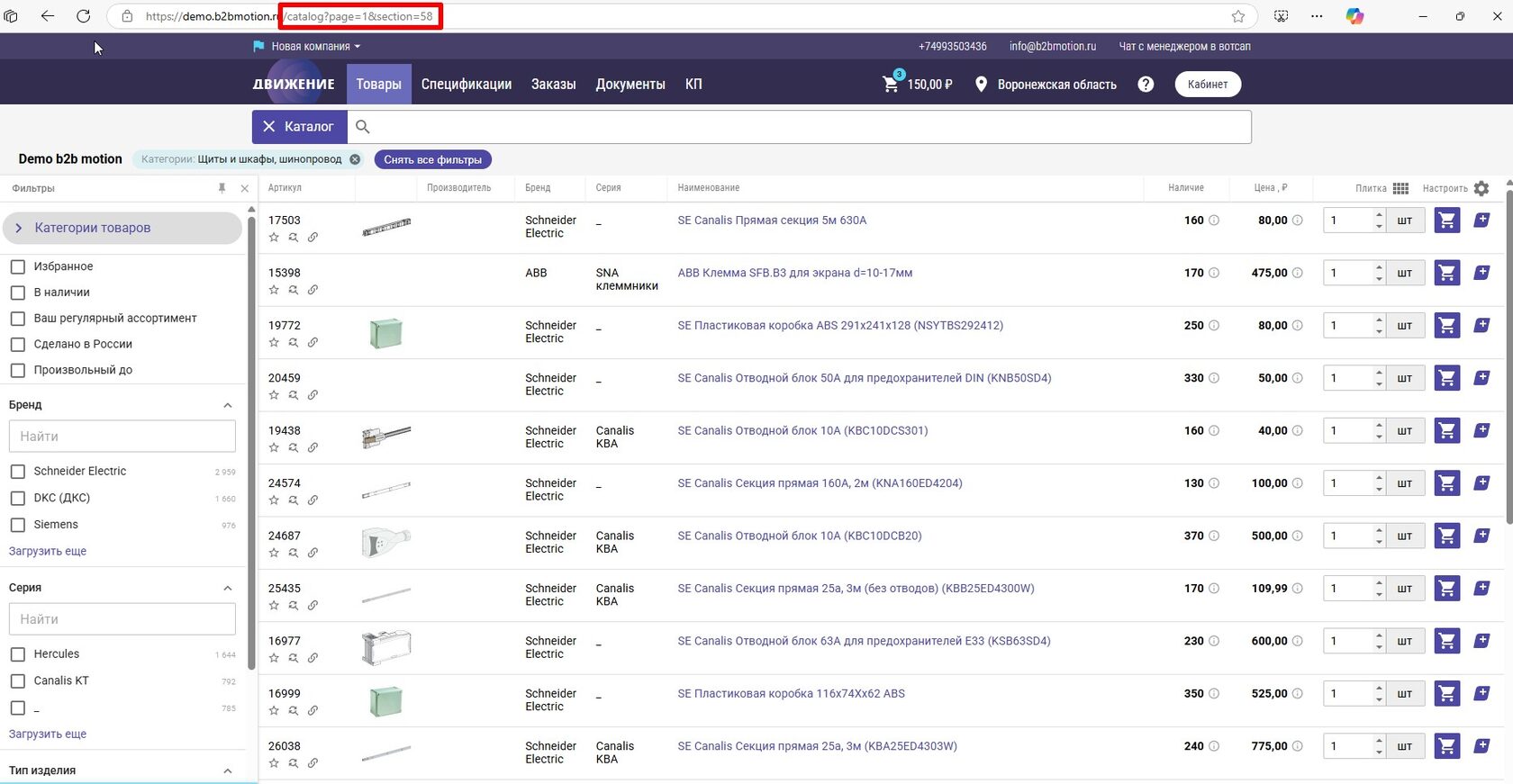
Task: Check the Hercules series filter
Action: coord(17,654)
